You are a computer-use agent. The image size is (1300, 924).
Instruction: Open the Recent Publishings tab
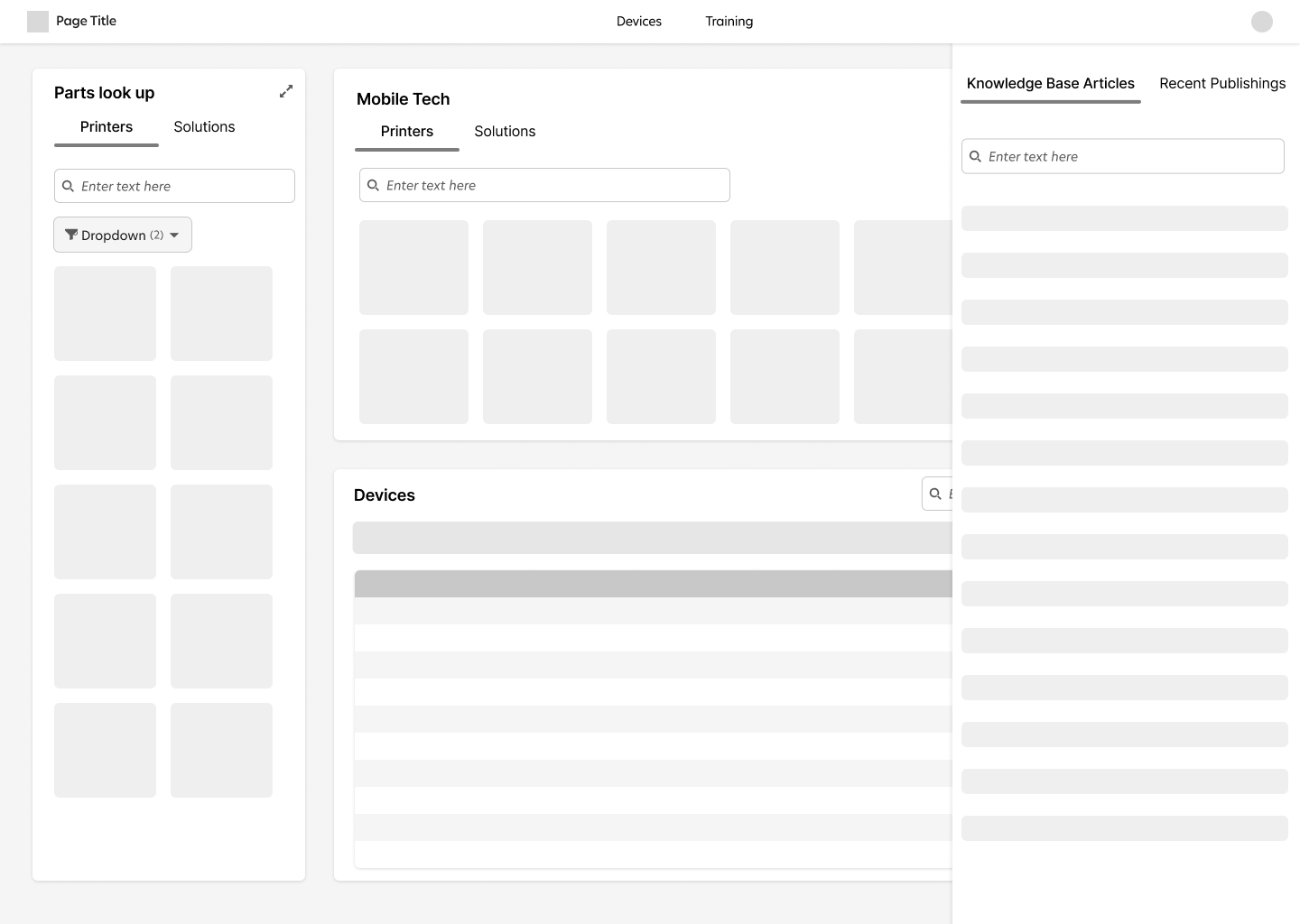tap(1222, 83)
